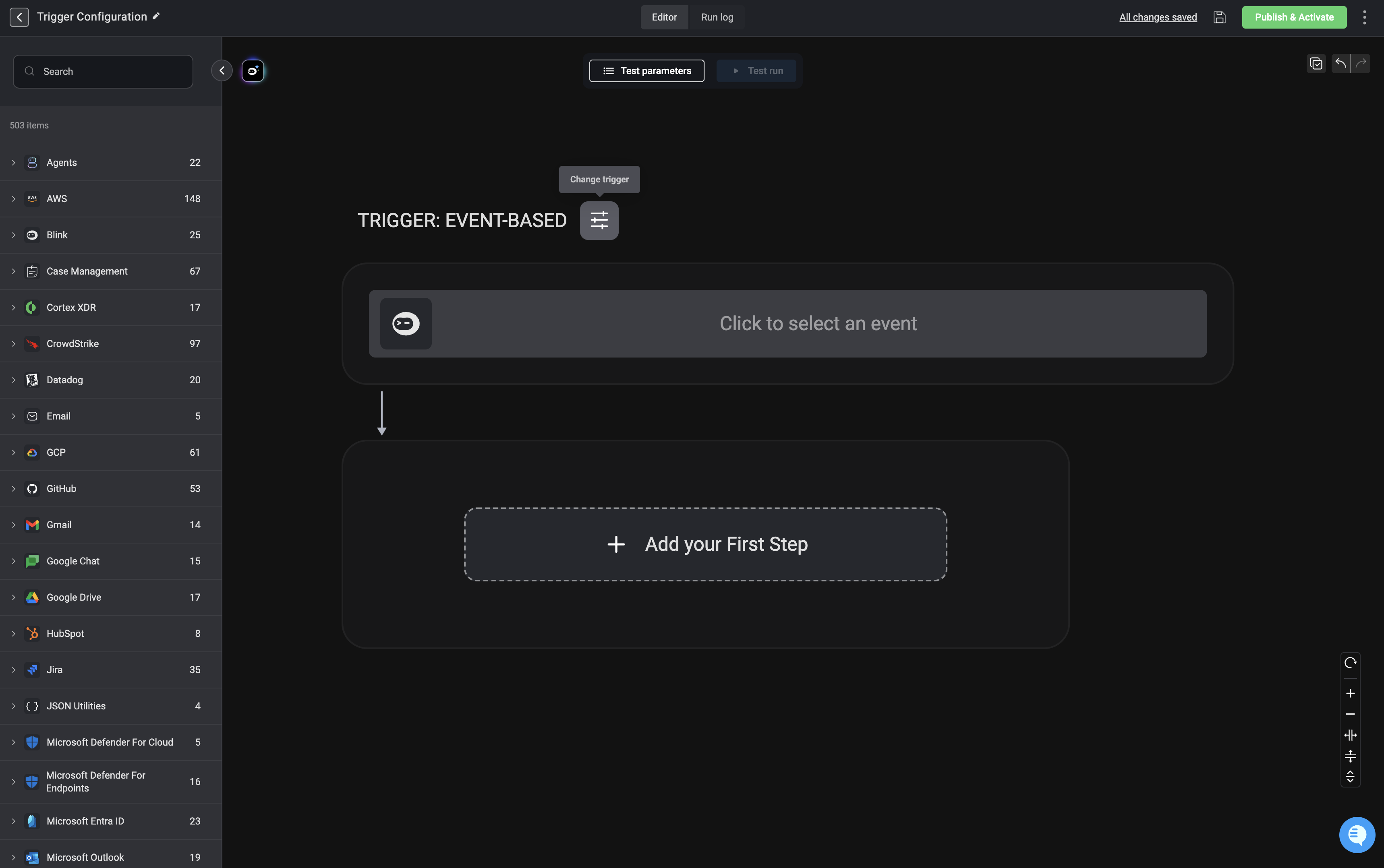This screenshot has height=868, width=1384.
Task: Click the reset view rotate icon
Action: tap(1350, 663)
